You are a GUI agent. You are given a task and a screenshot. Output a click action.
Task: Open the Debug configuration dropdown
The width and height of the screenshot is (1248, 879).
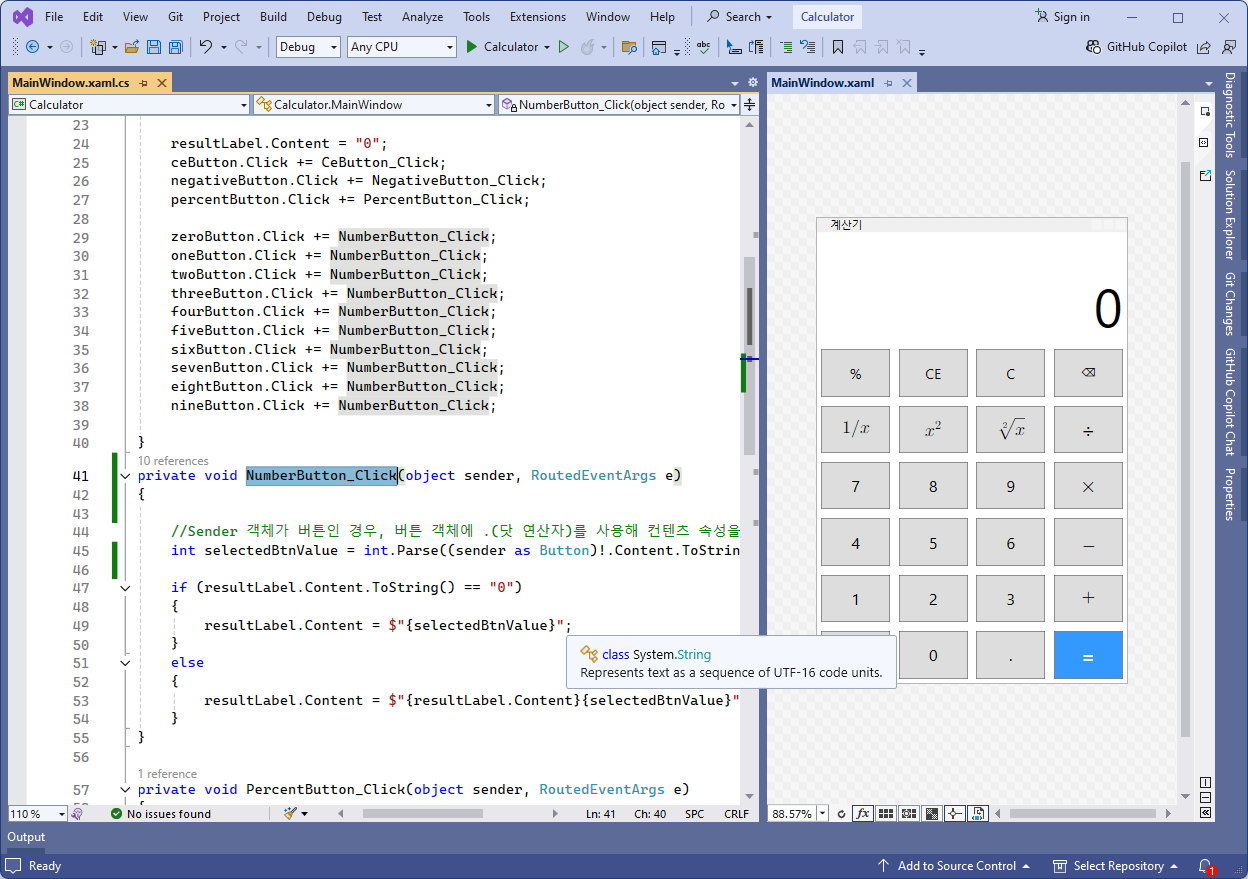click(x=307, y=47)
